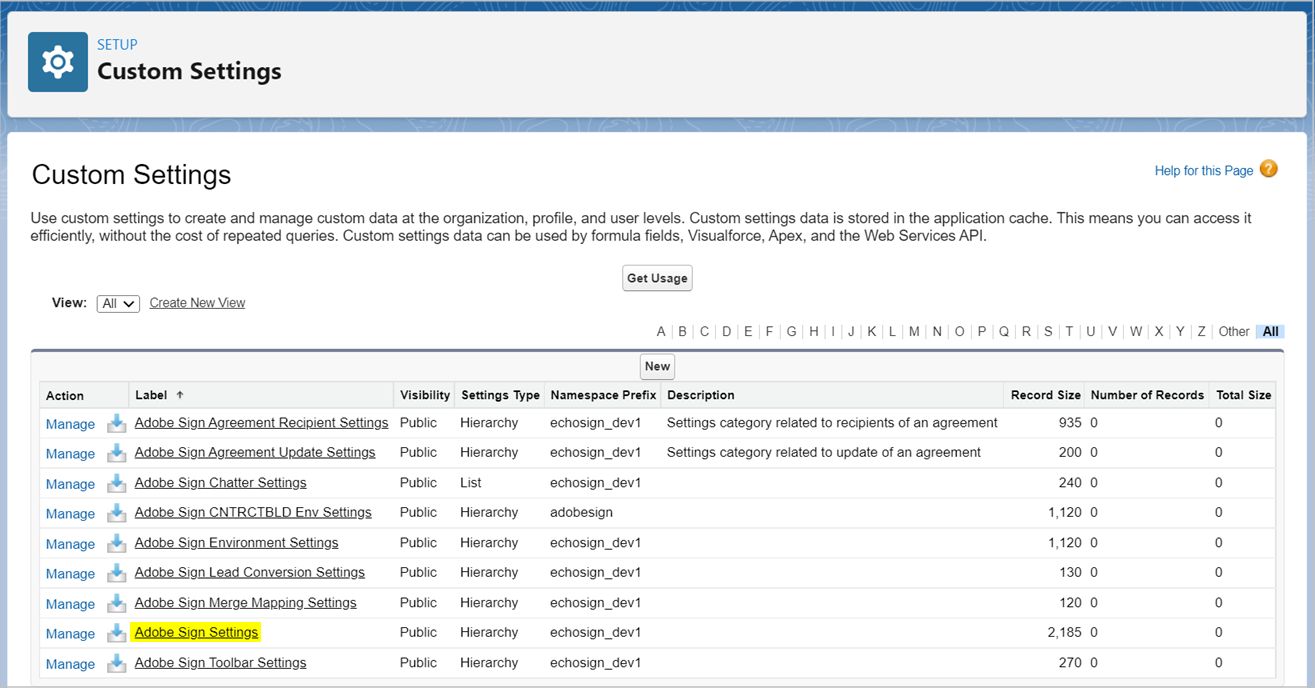Open the highlighted Adobe Sign Settings label
Image resolution: width=1315 pixels, height=688 pixels.
coord(197,632)
